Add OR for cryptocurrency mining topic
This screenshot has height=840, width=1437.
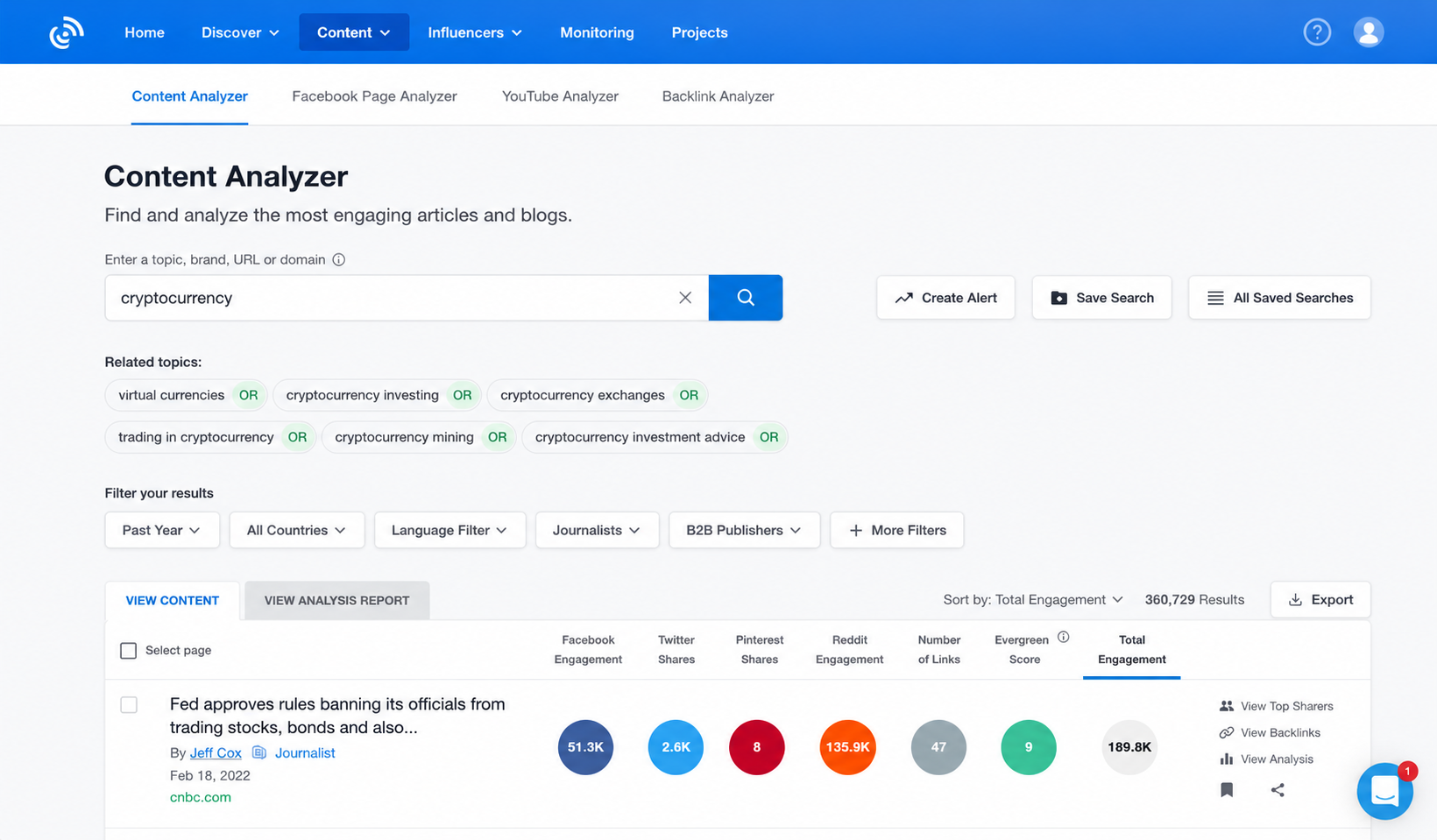pos(497,437)
